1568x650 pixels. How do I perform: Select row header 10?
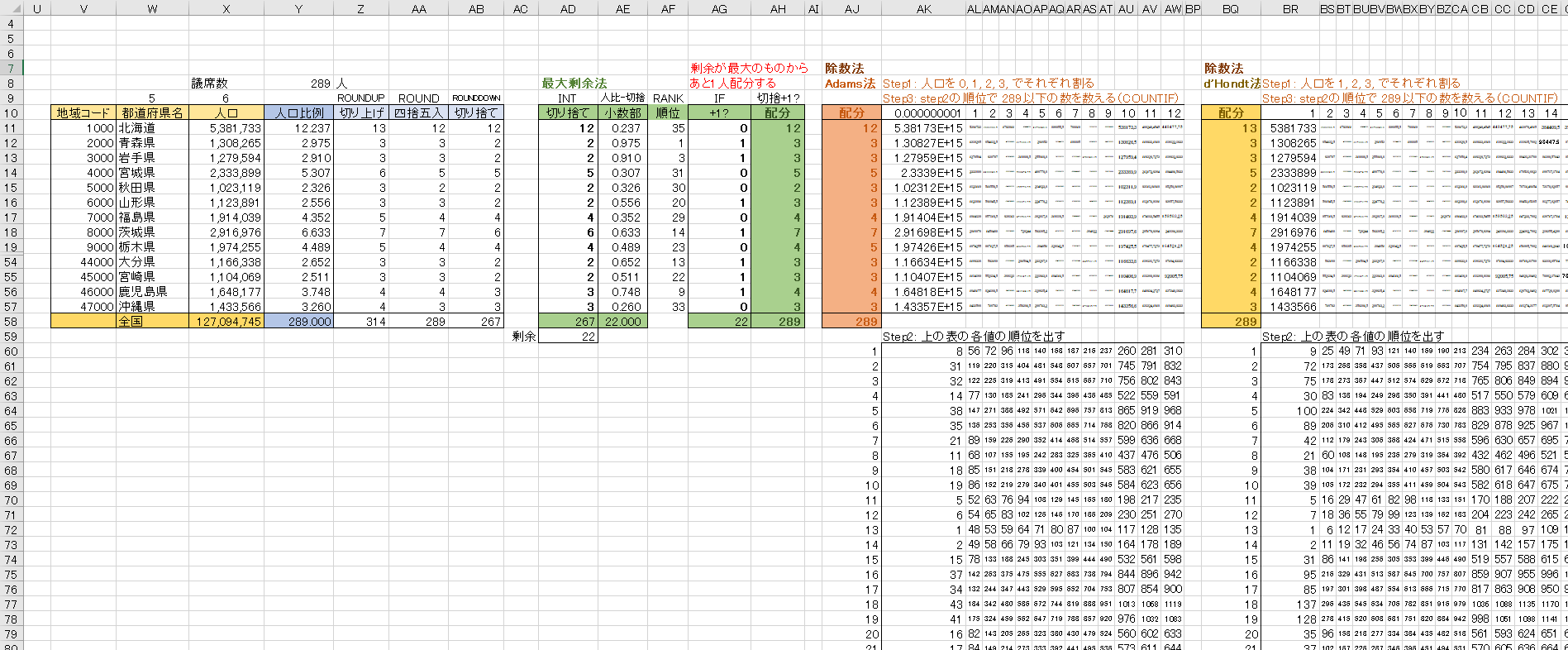pos(11,113)
